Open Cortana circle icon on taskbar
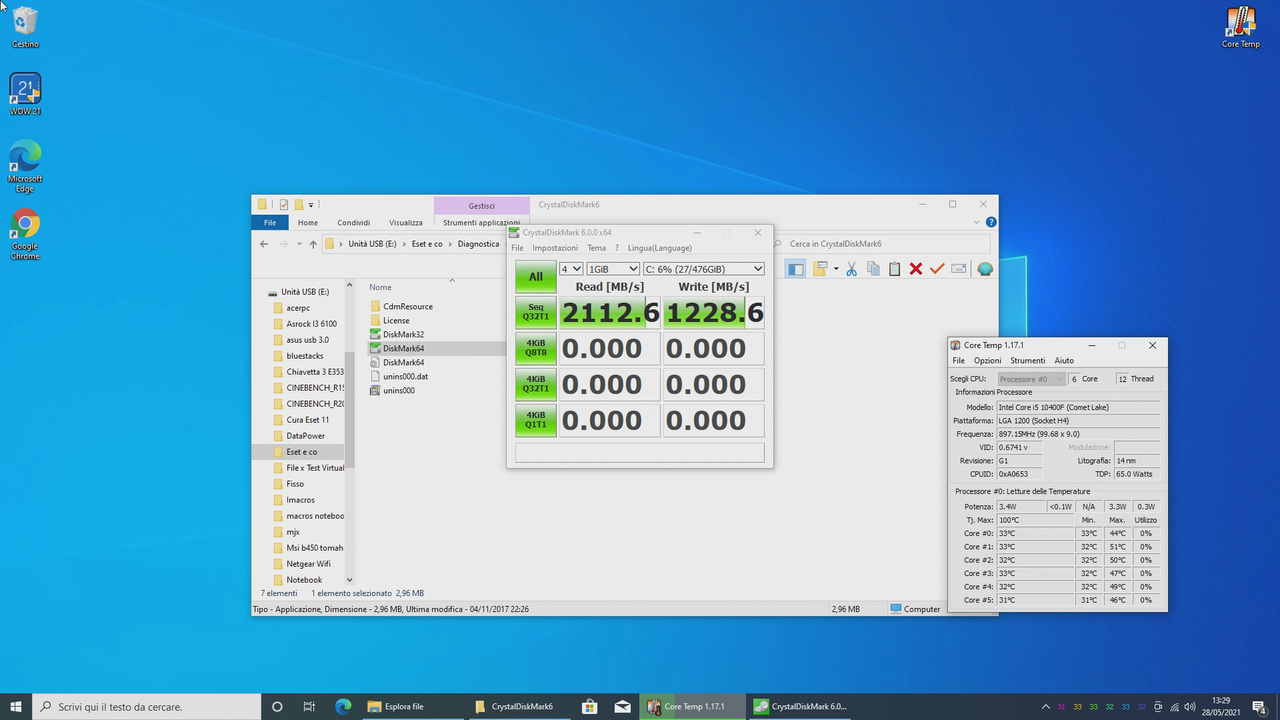The image size is (1280, 720). point(277,706)
